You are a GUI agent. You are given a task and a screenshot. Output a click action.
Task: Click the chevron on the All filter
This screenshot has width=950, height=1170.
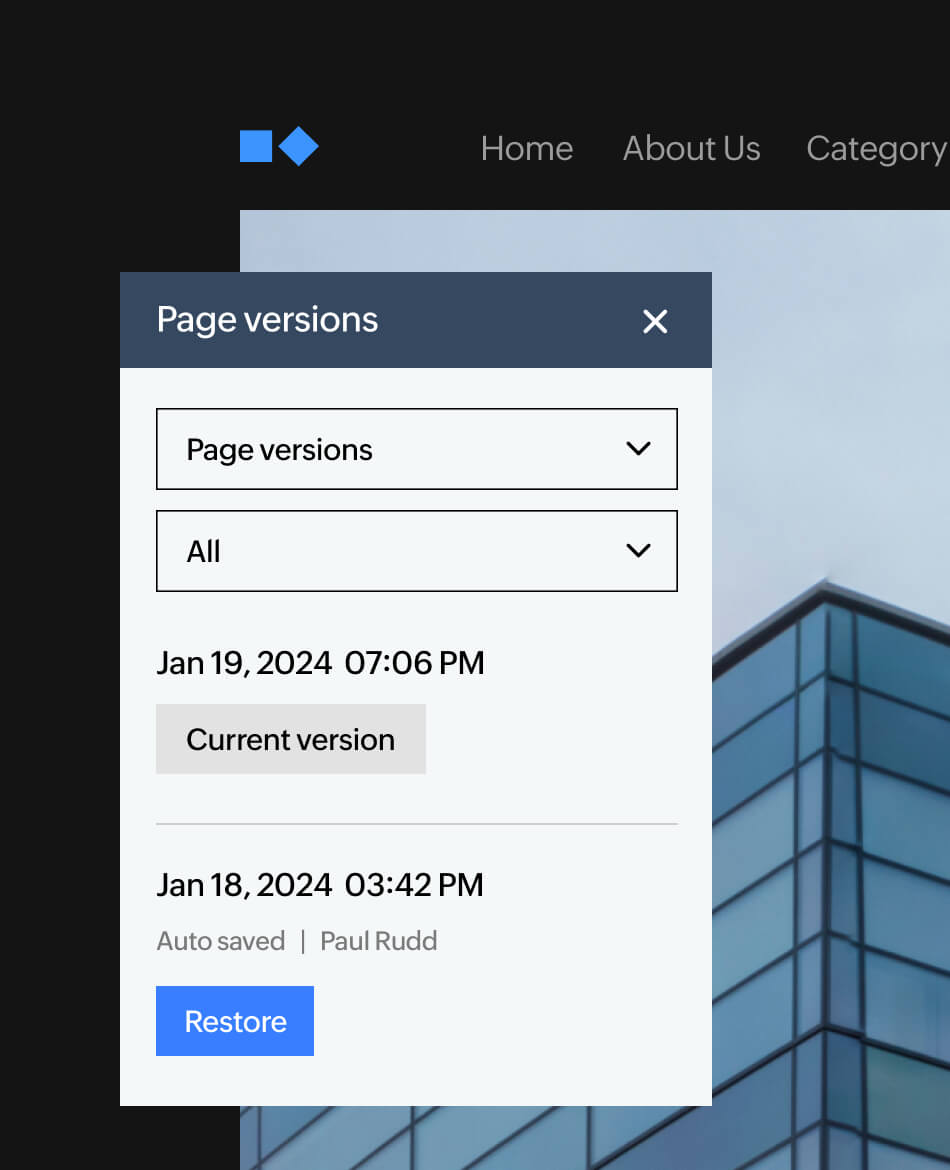638,550
